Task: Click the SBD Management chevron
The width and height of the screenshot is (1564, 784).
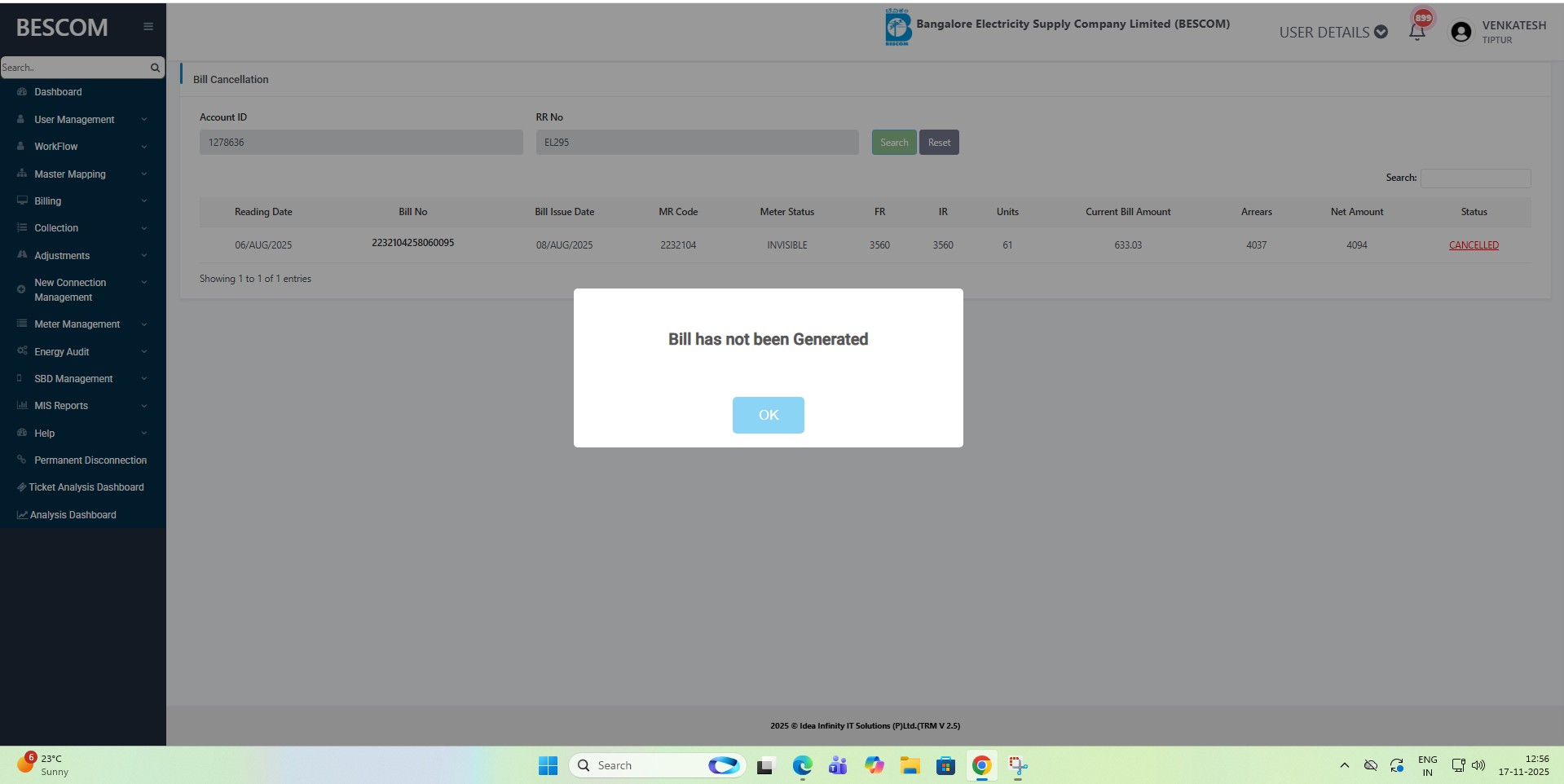Action: tap(144, 379)
